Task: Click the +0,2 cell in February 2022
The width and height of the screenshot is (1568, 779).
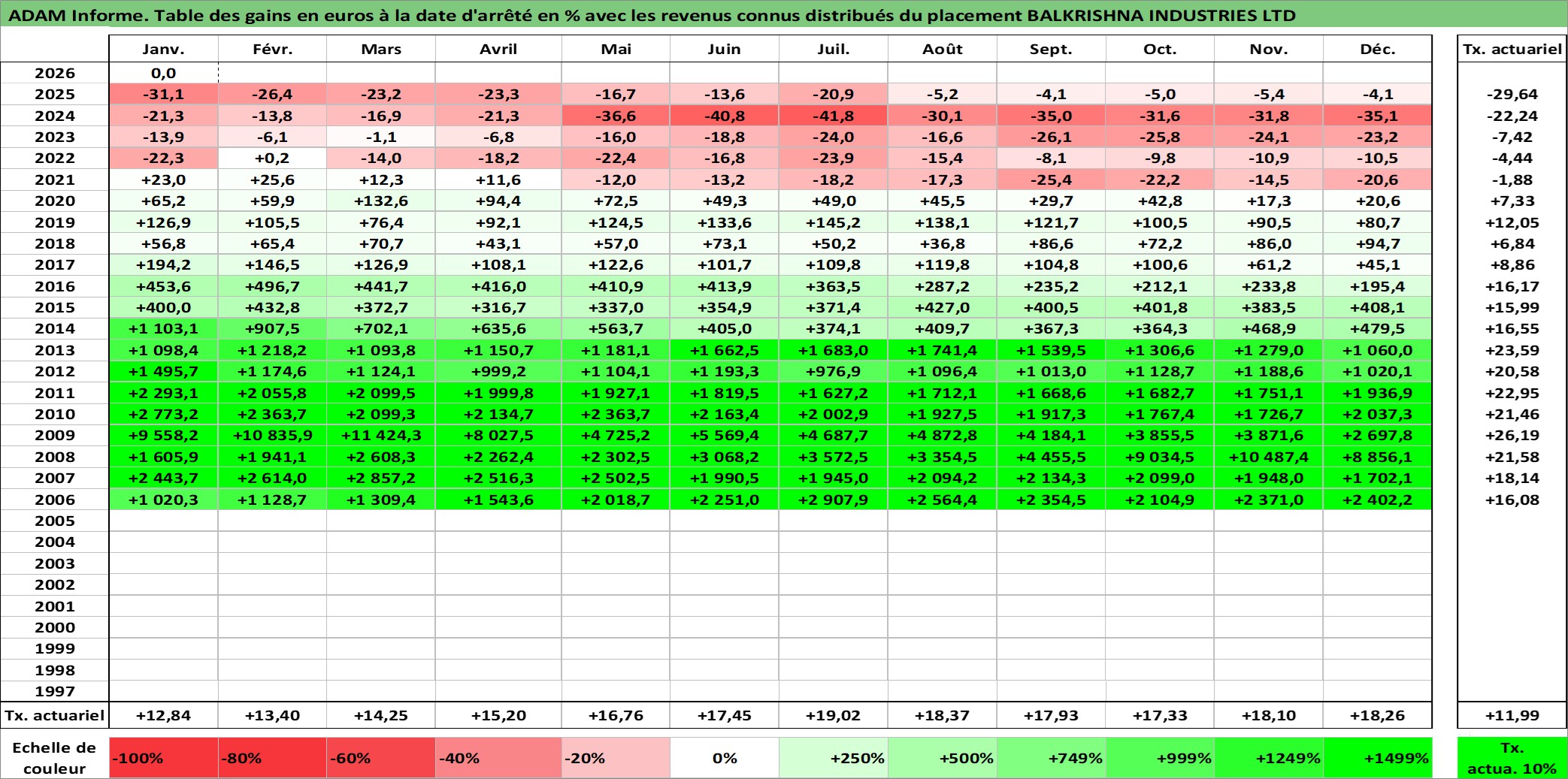Action: point(273,158)
